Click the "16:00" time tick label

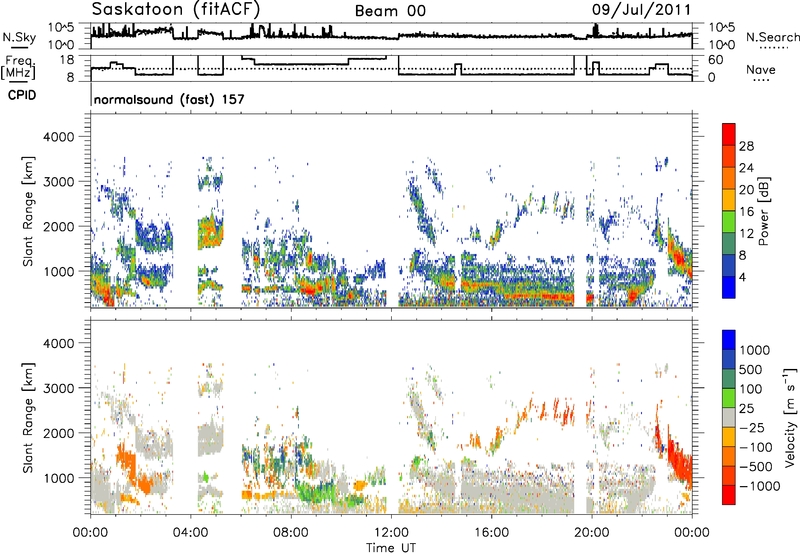[491, 533]
